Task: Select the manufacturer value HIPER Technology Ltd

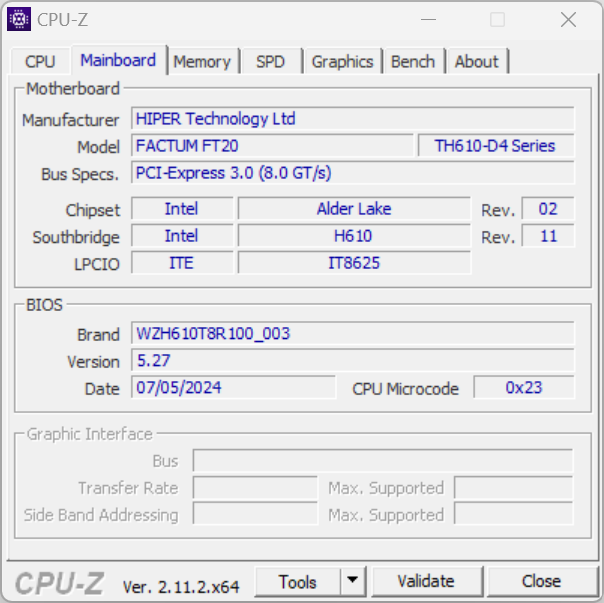Action: (x=352, y=119)
